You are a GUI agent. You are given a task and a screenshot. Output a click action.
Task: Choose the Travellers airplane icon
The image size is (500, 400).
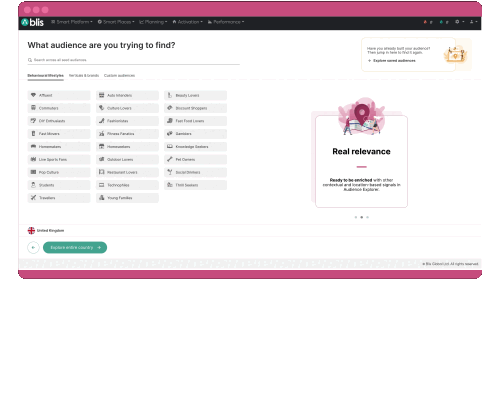click(33, 198)
